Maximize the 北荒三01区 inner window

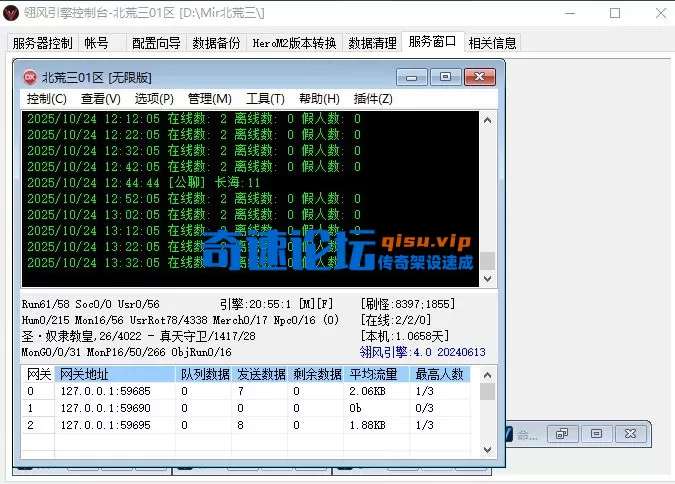click(x=446, y=77)
